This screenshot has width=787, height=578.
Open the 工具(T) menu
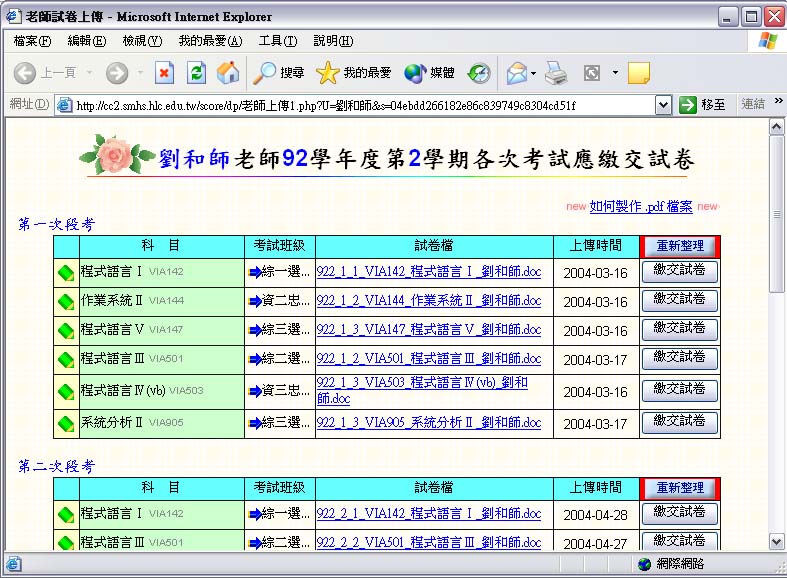coord(277,41)
